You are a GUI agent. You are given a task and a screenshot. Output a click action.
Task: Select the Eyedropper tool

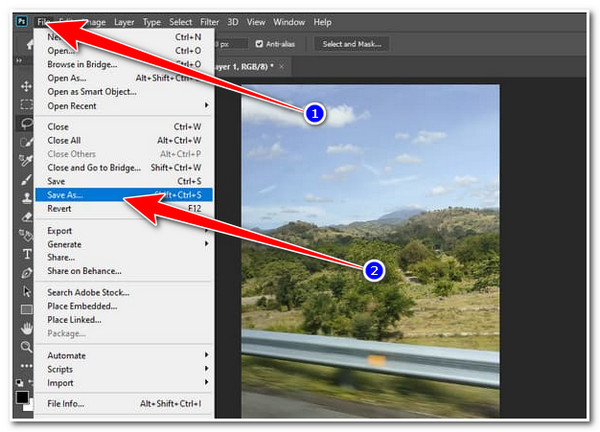26,160
